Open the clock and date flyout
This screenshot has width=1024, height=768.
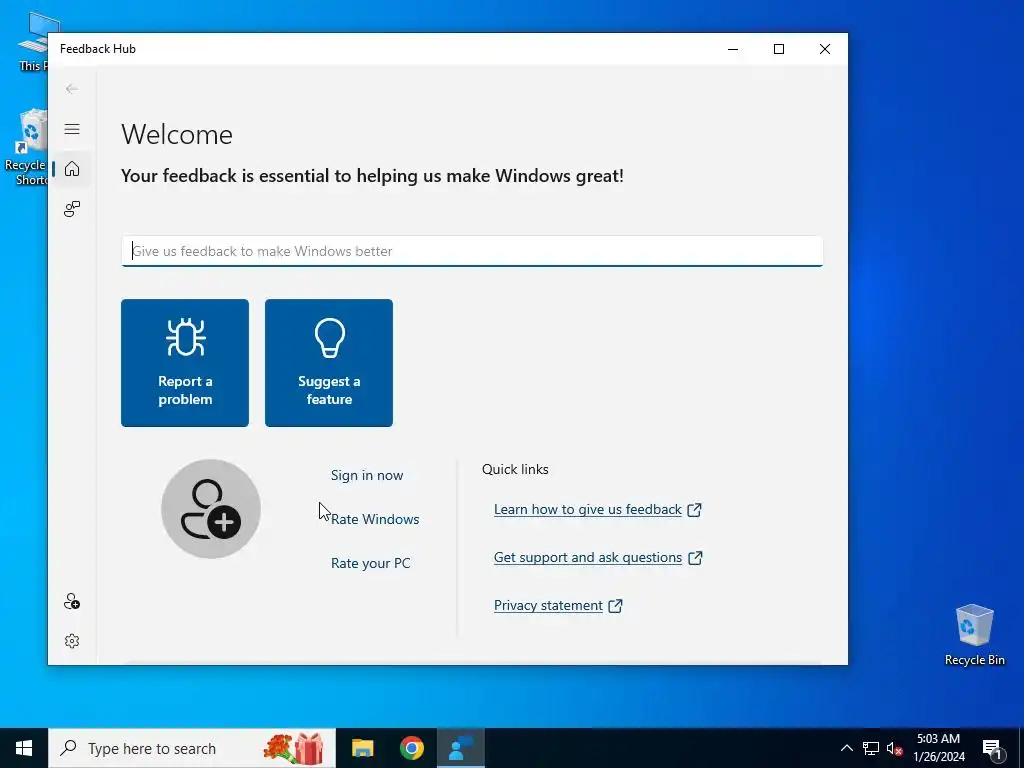pyautogui.click(x=938, y=748)
